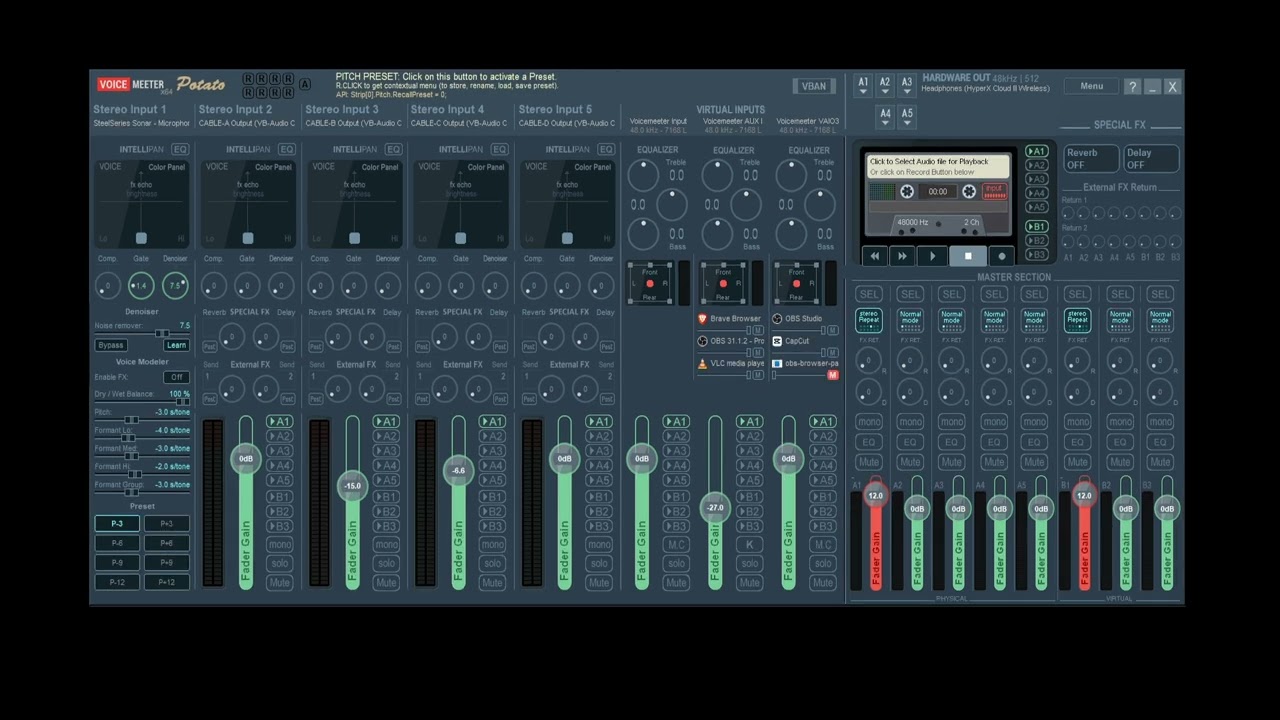This screenshot has height=720, width=1280.
Task: Solo the Stereo Input 4 strip
Action: 492,563
